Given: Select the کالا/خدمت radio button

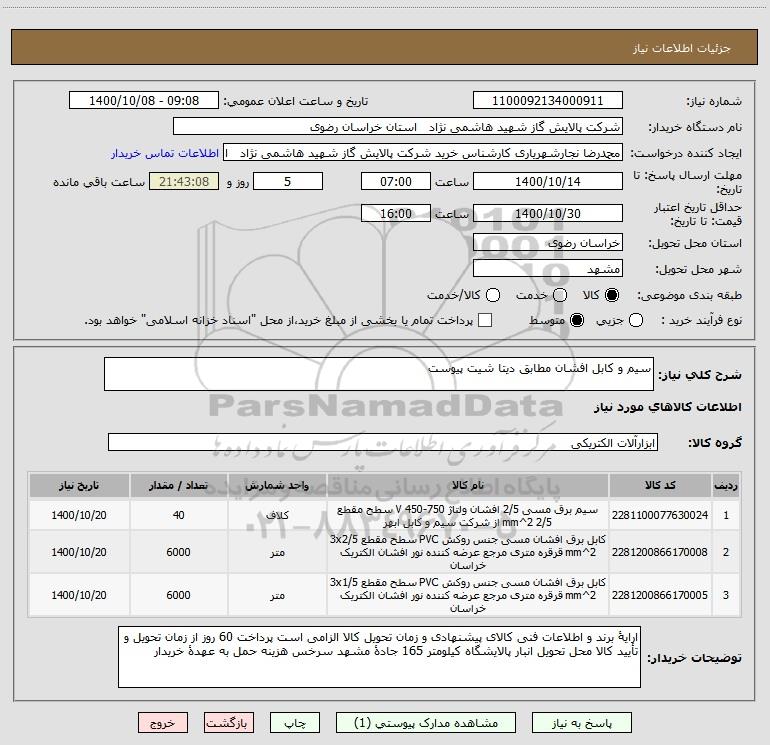Looking at the screenshot, I should (493, 295).
